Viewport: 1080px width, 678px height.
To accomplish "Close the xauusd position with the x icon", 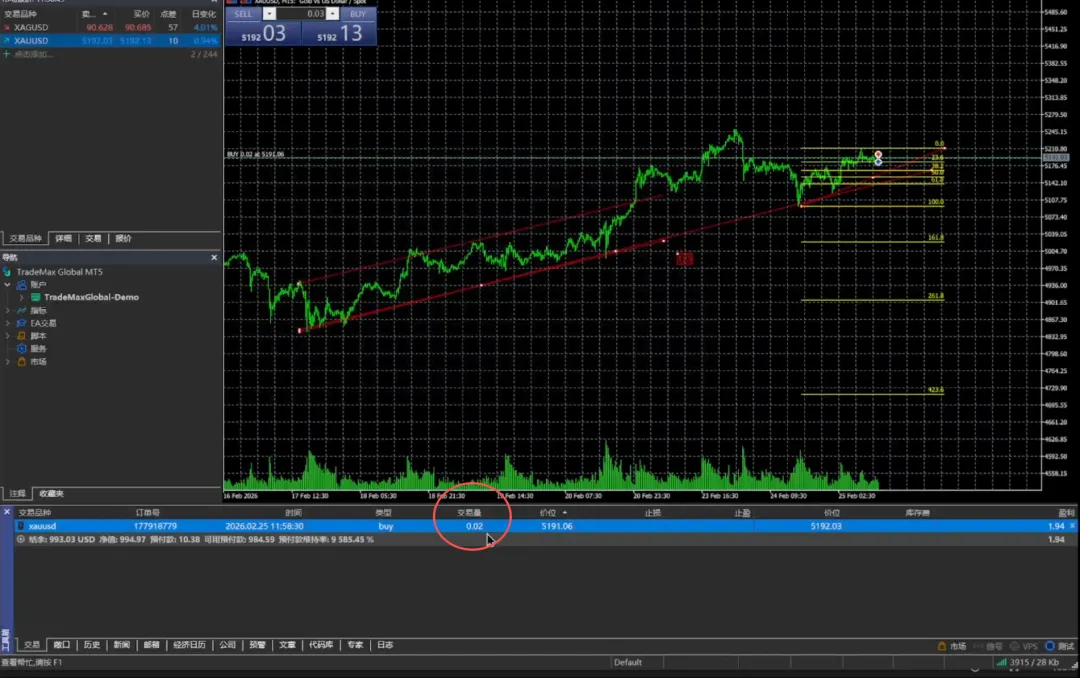I will pyautogui.click(x=1073, y=525).
